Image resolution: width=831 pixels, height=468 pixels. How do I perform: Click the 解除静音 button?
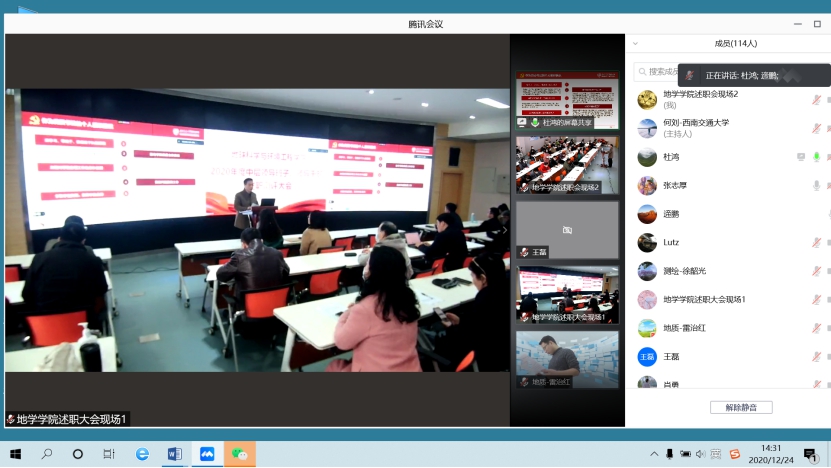point(741,407)
